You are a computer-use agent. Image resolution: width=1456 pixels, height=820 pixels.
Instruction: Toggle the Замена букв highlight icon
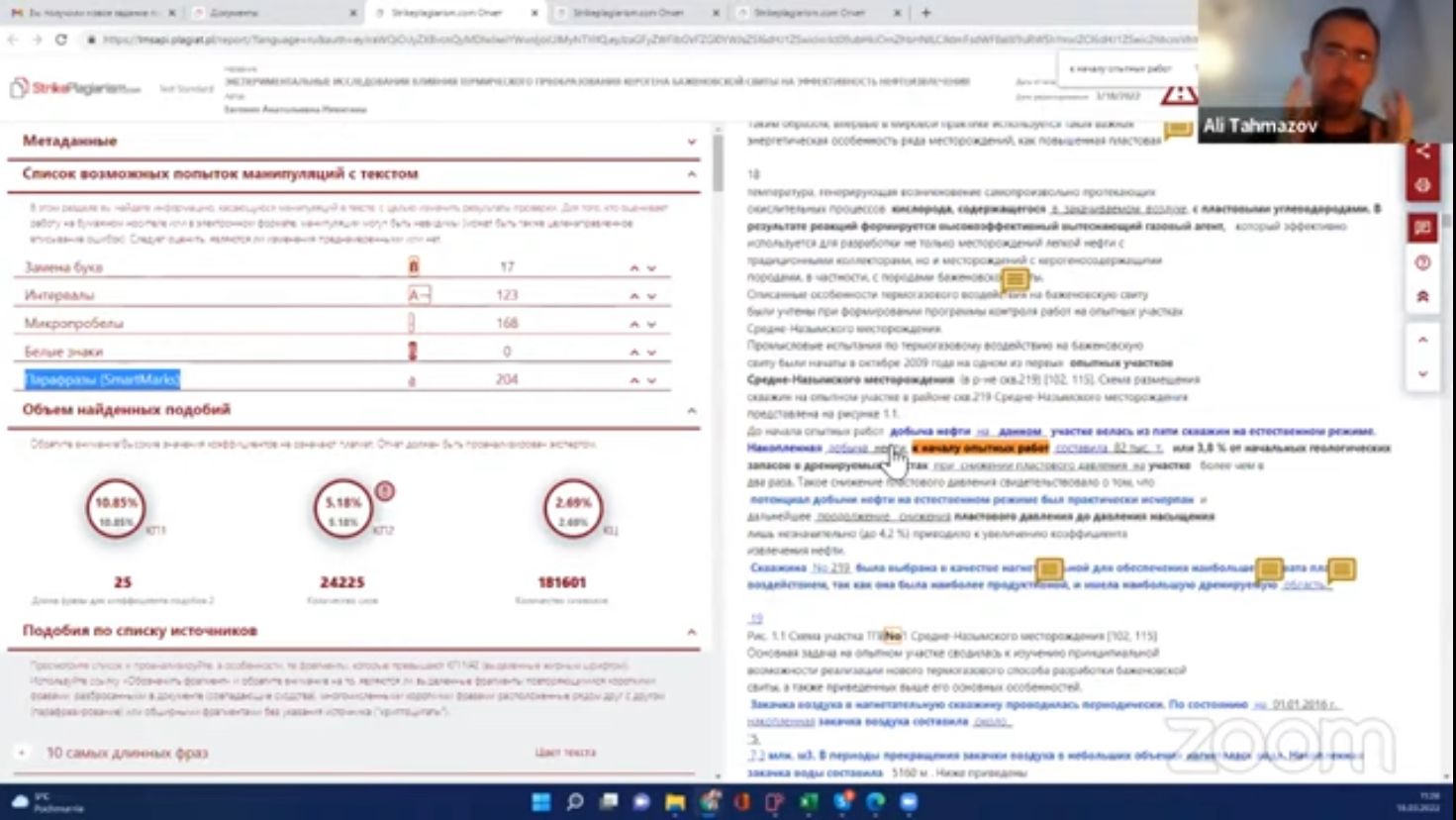(x=414, y=266)
